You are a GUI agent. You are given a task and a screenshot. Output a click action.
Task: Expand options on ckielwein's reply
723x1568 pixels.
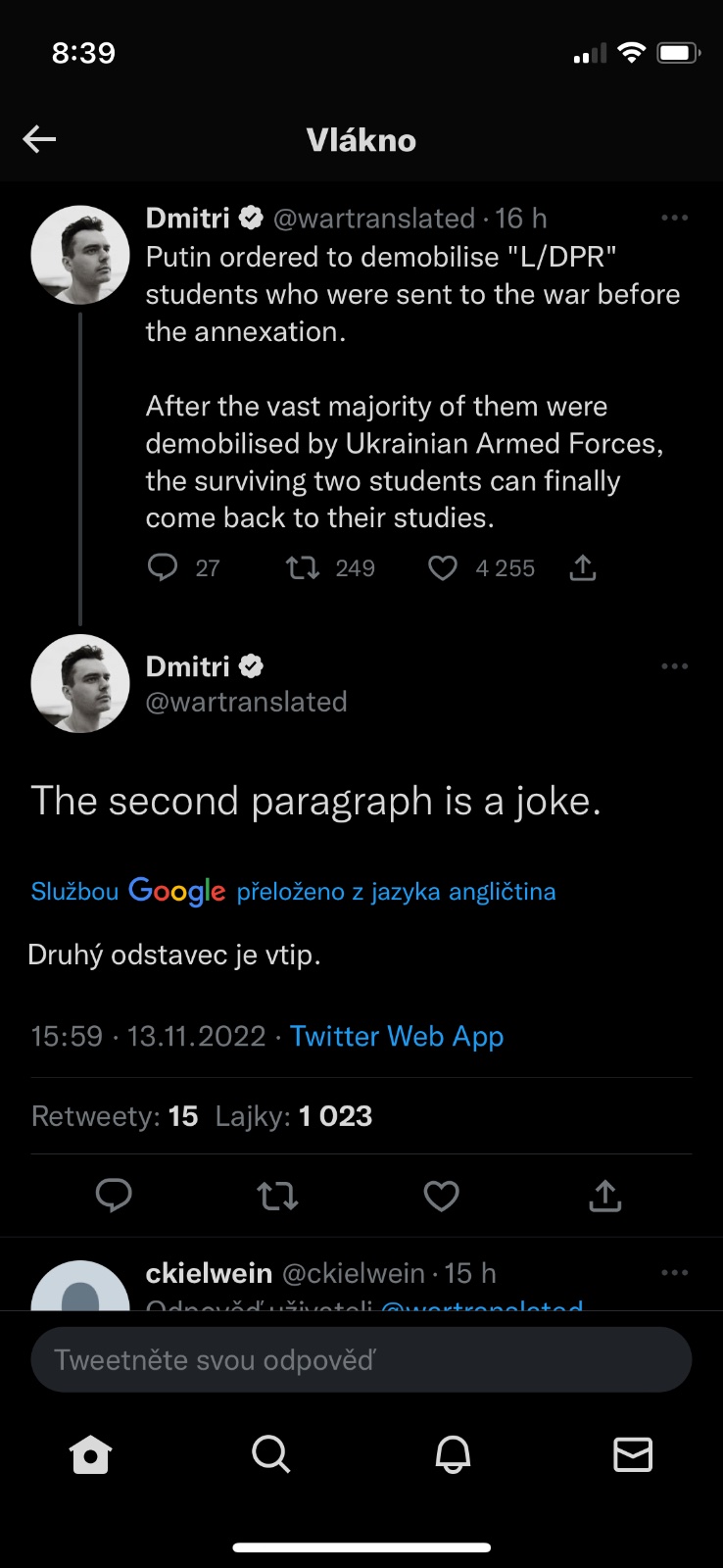coord(674,1273)
